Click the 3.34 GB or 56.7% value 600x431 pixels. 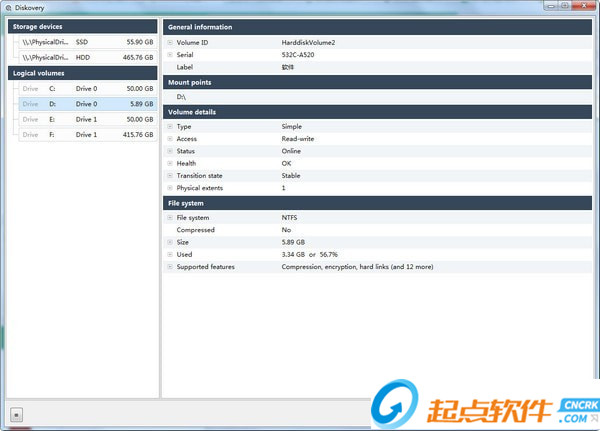click(x=310, y=254)
